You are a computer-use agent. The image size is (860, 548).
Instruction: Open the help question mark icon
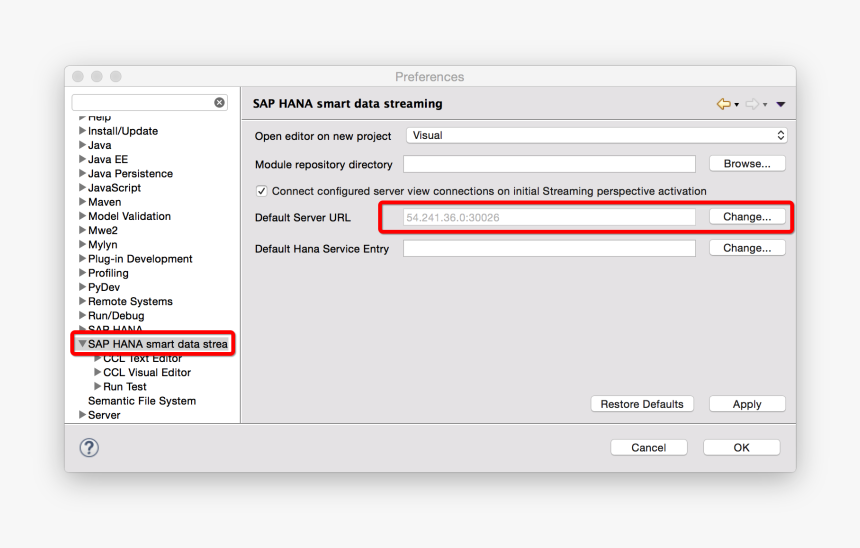pos(89,448)
